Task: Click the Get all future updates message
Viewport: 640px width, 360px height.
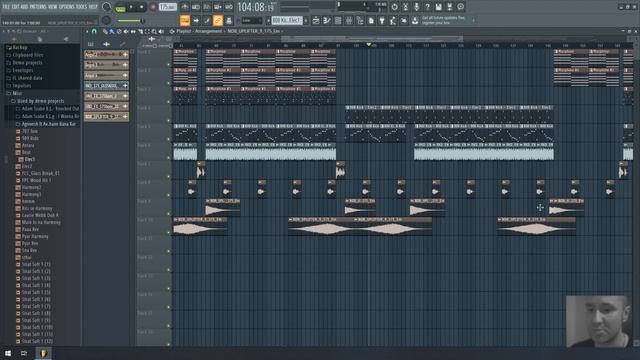Action: point(443,20)
